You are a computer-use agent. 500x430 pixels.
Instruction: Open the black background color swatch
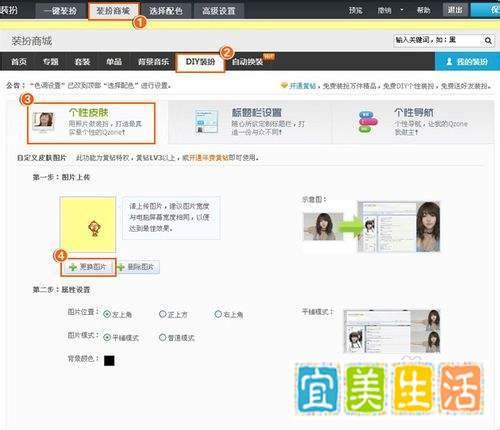pyautogui.click(x=109, y=360)
